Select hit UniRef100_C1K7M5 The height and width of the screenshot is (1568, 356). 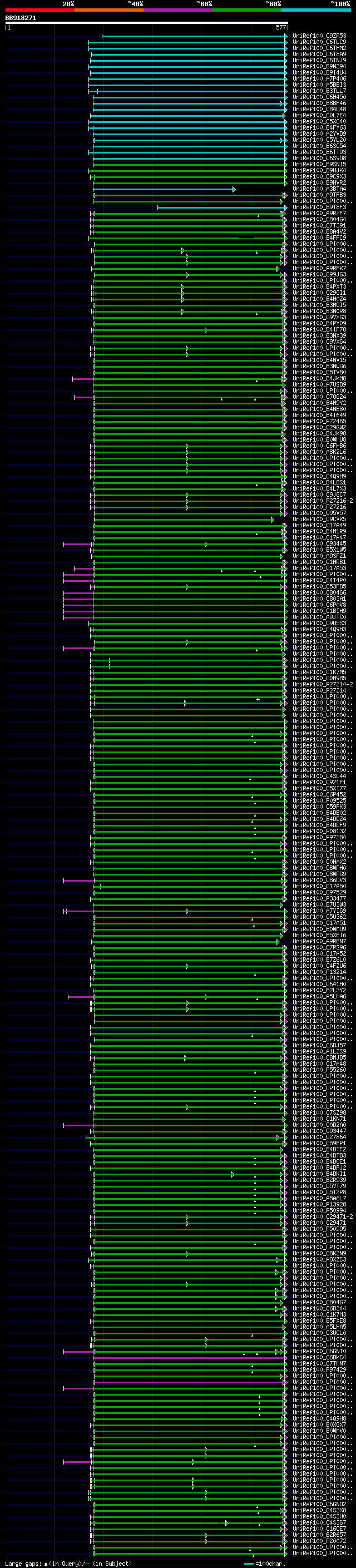319,672
